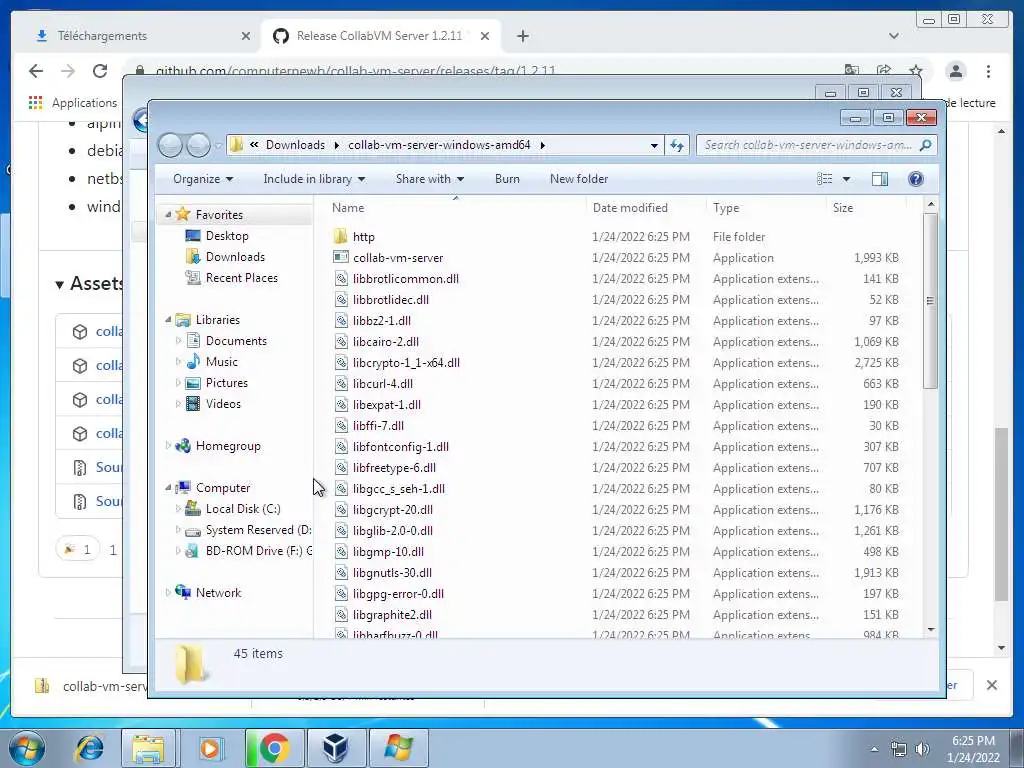Expand the Documents library node

(x=178, y=340)
